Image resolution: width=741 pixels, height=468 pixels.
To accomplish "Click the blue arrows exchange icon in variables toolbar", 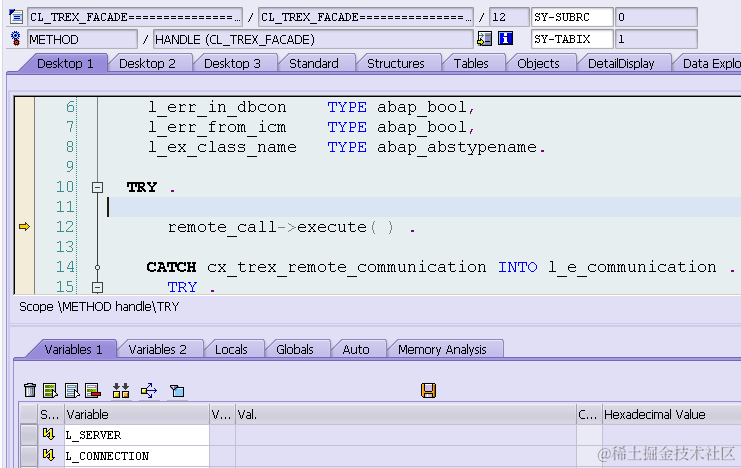I will (x=149, y=390).
